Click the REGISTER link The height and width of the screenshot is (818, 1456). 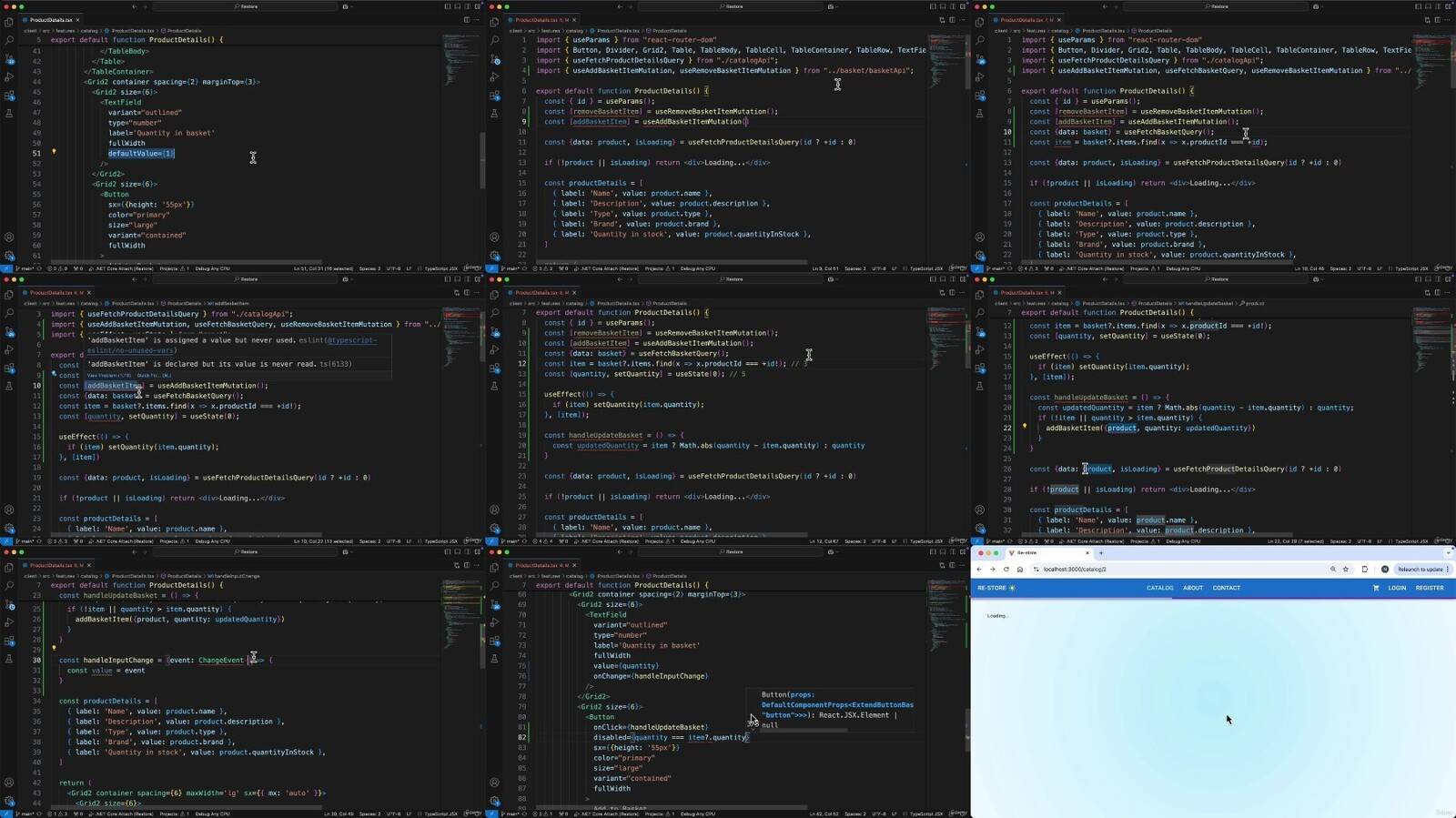(x=1430, y=588)
